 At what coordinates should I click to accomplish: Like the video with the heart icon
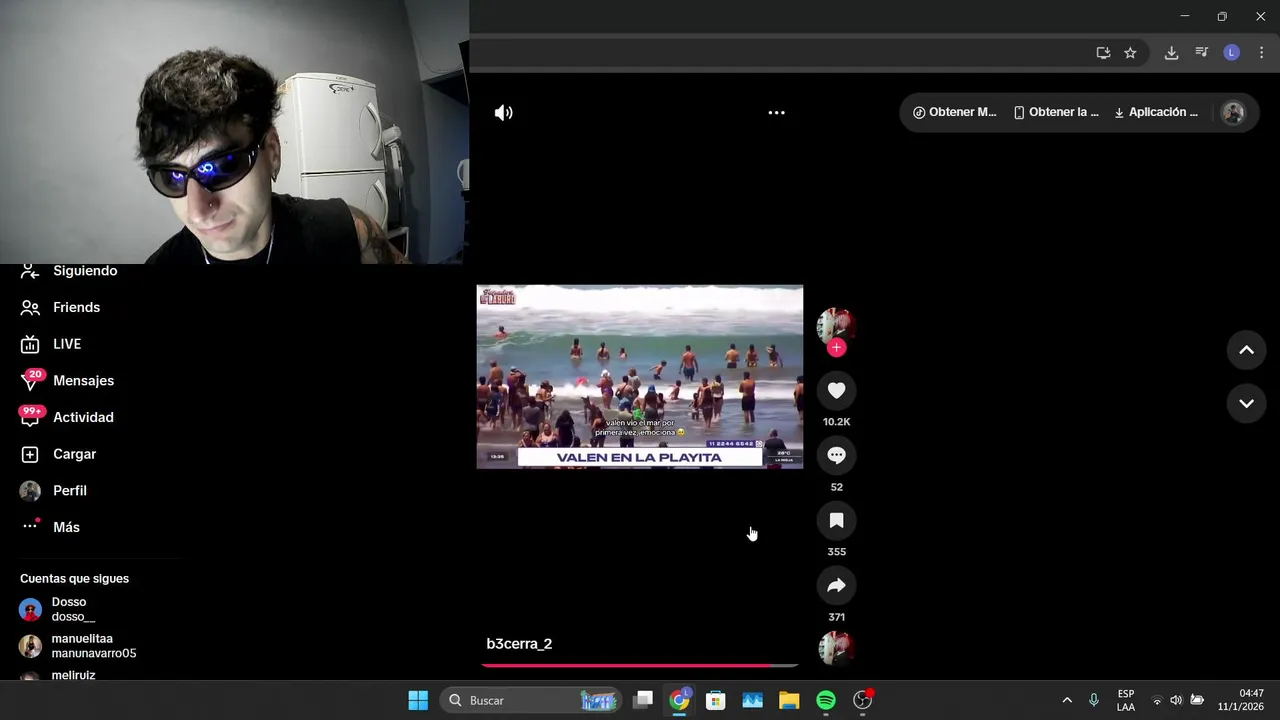[x=837, y=391]
